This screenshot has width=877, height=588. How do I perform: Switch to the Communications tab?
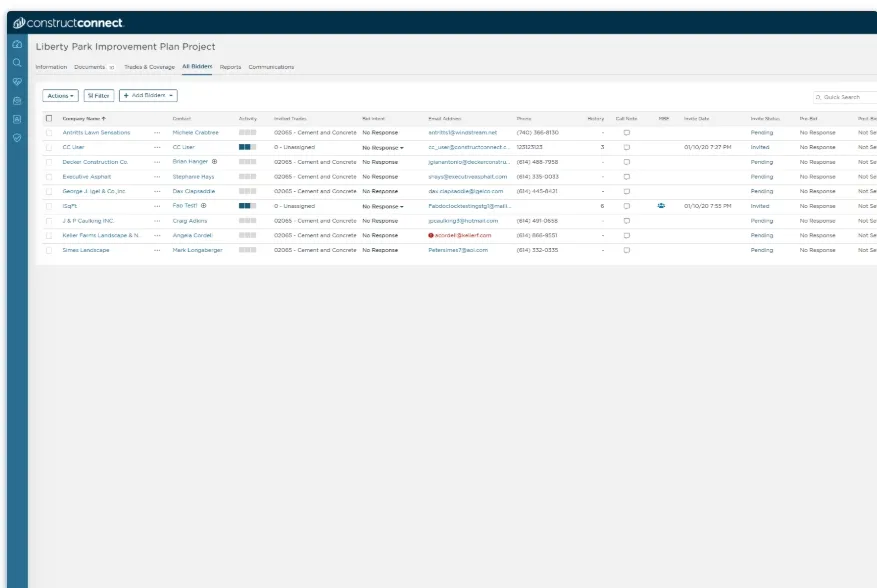tap(271, 67)
